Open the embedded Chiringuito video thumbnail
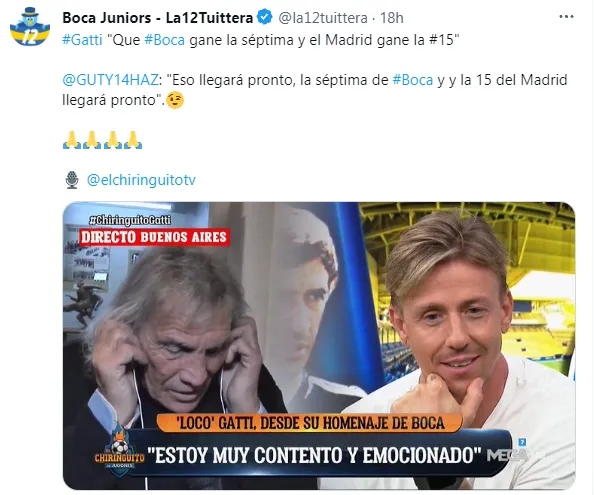 click(x=319, y=345)
